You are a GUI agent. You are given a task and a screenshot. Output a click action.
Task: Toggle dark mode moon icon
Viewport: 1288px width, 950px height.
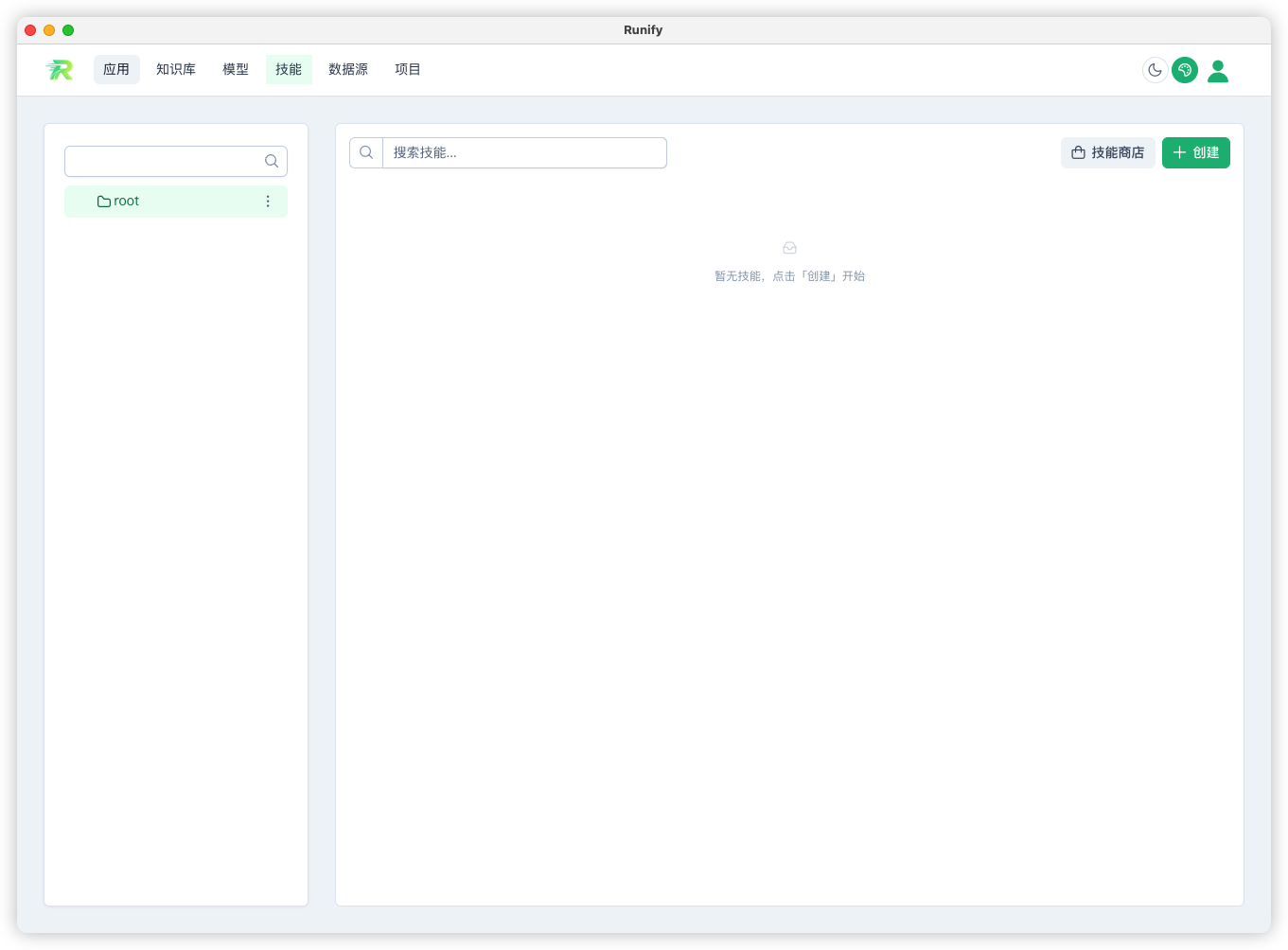click(1155, 70)
